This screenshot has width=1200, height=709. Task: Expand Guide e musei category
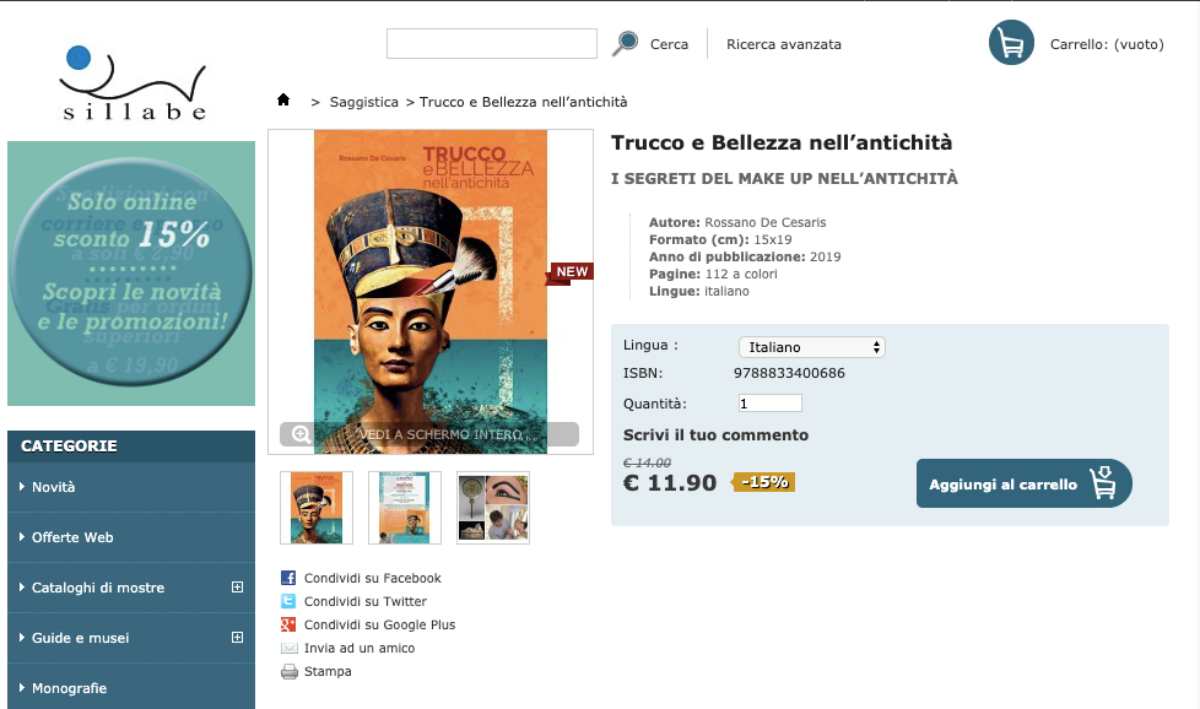[x=237, y=637]
